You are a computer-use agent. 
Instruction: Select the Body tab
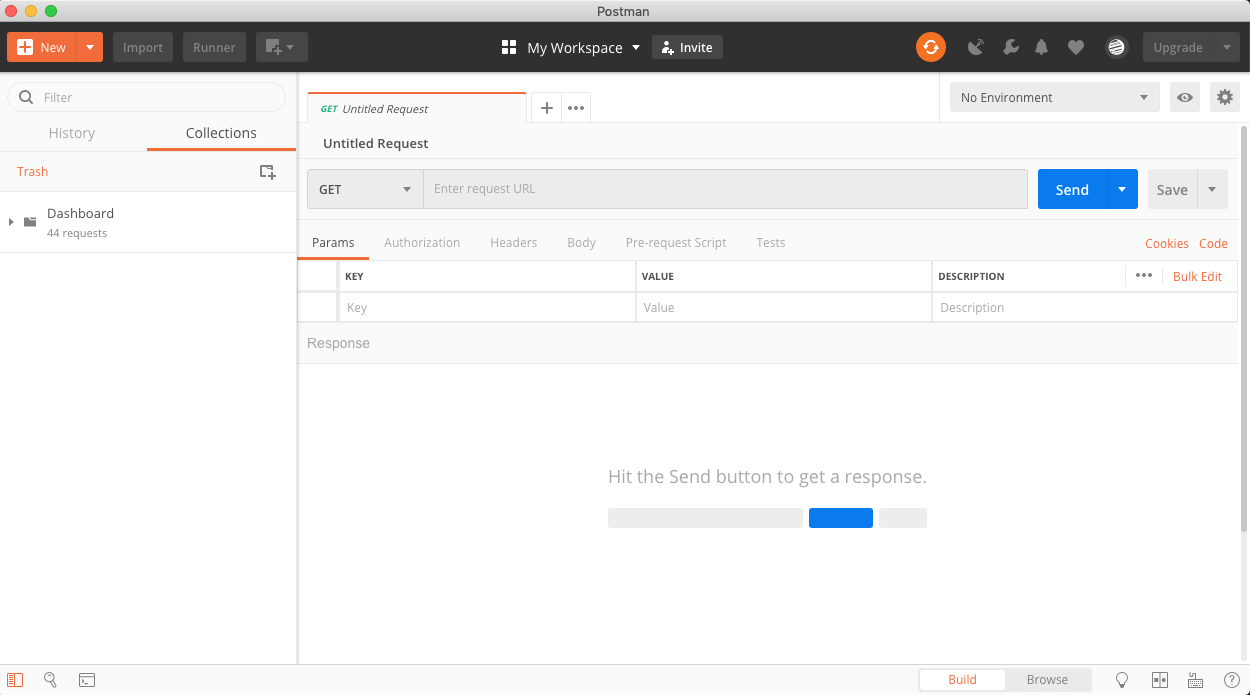pos(581,243)
